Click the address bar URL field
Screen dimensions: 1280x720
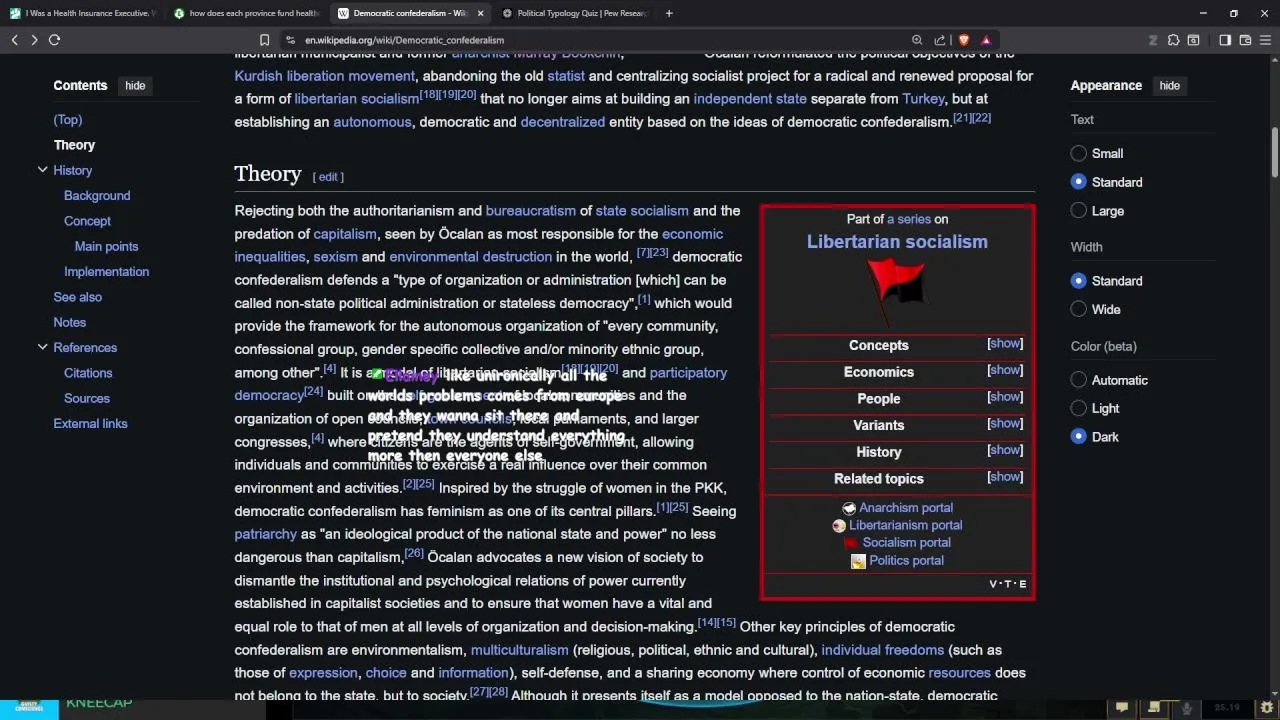600,40
